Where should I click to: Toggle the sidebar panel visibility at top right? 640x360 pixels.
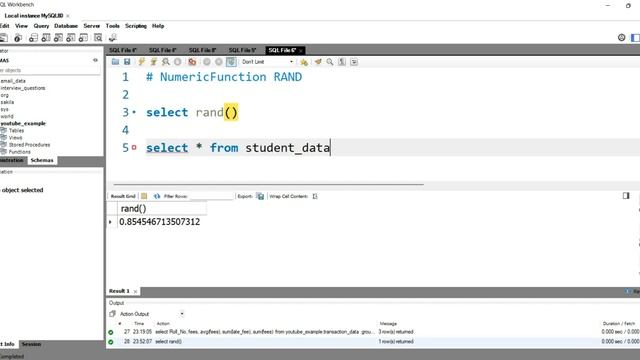point(635,38)
